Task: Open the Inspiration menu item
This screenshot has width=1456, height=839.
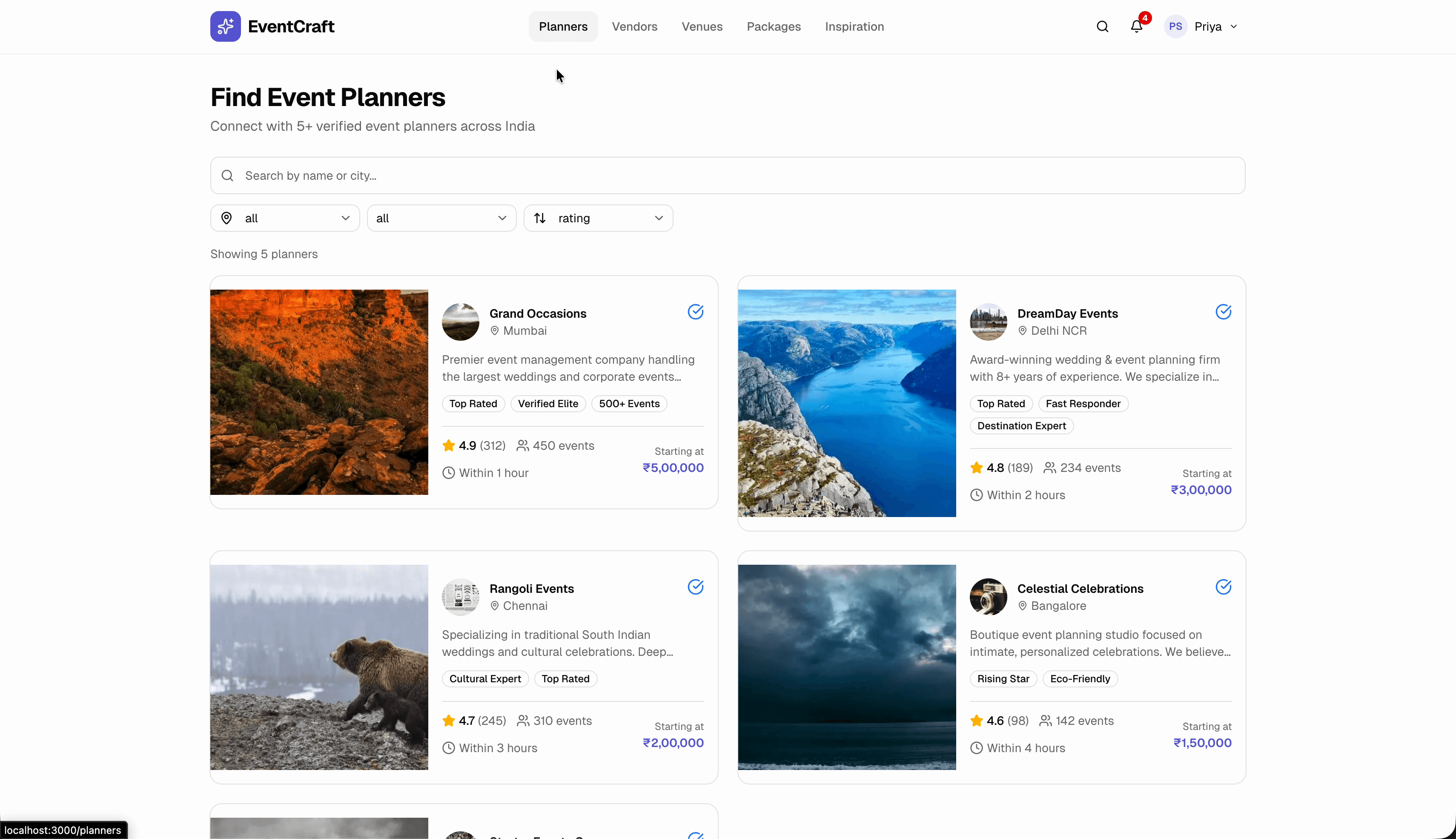Action: (x=854, y=26)
